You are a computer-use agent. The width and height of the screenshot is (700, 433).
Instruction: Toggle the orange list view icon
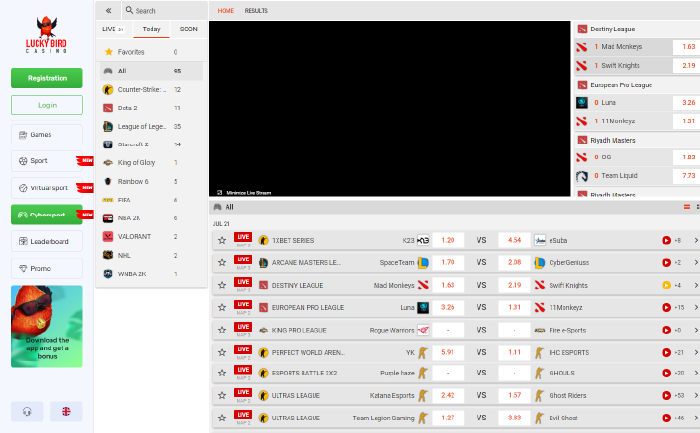(687, 207)
